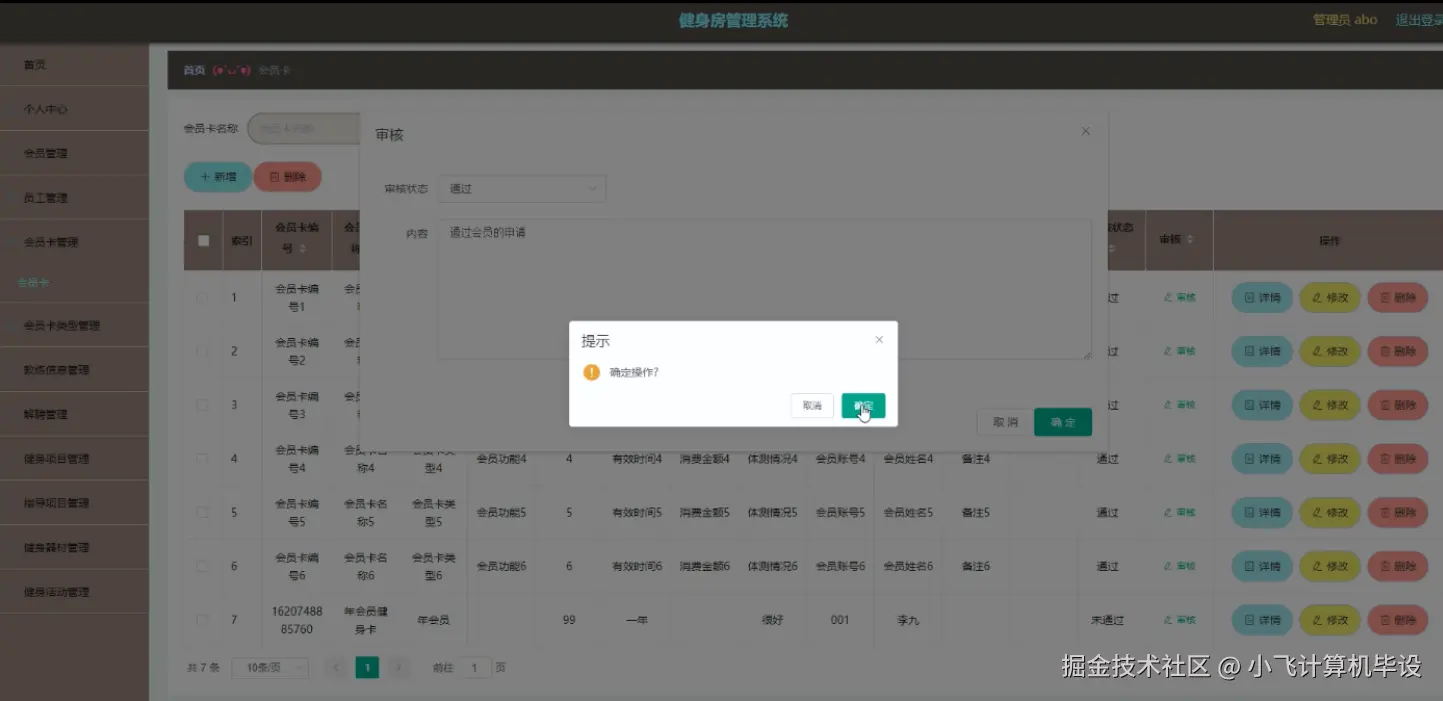
Task: Click the 会员卡名称 search field
Action: pos(304,128)
